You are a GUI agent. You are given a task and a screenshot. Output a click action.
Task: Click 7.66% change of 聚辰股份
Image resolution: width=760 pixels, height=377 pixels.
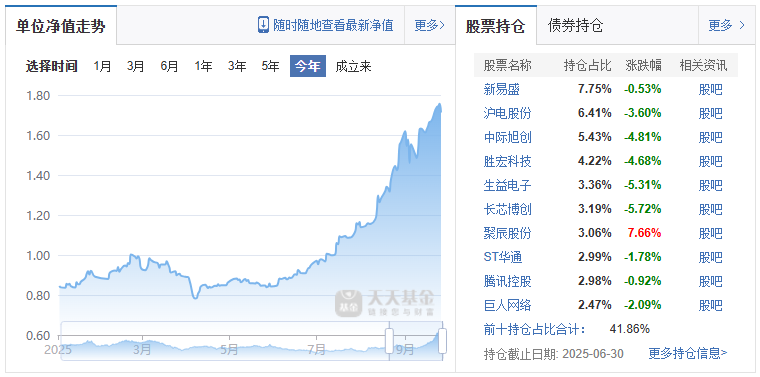click(645, 233)
